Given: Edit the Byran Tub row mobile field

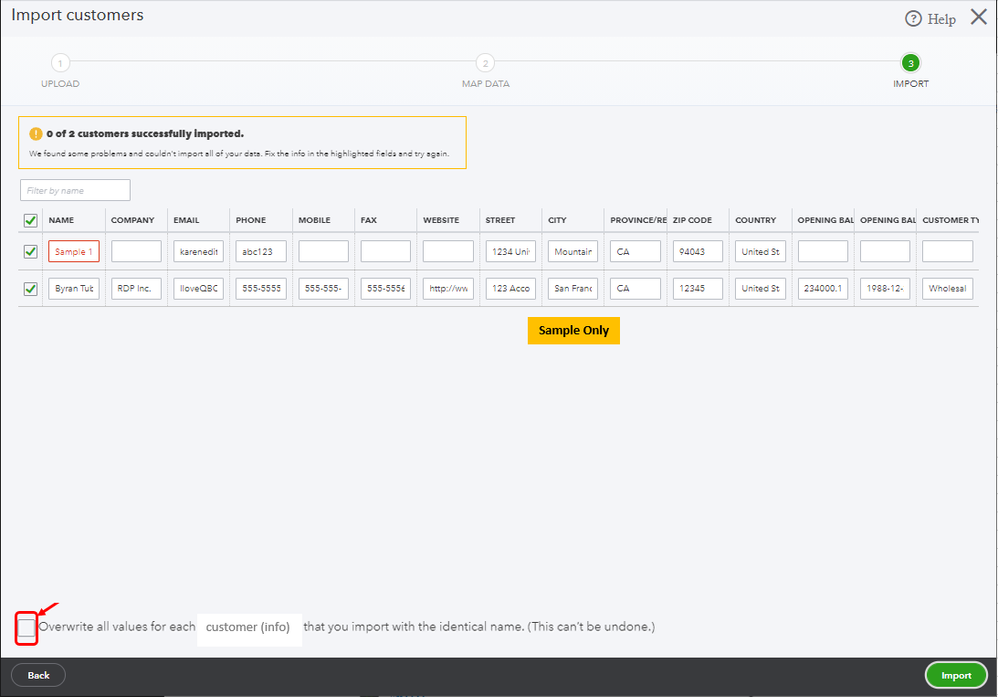Looking at the screenshot, I should point(323,288).
